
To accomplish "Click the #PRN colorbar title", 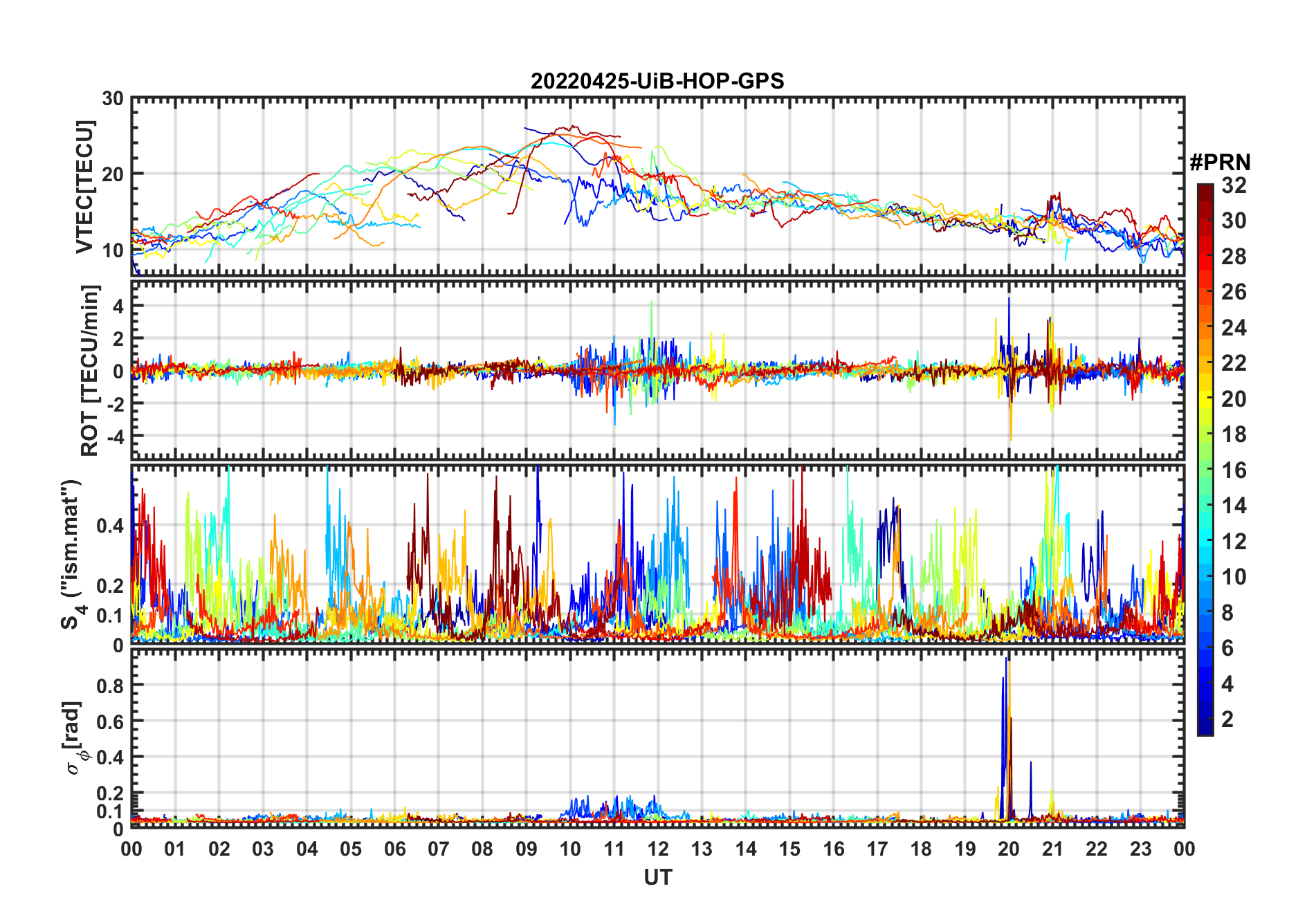I will pyautogui.click(x=1220, y=163).
